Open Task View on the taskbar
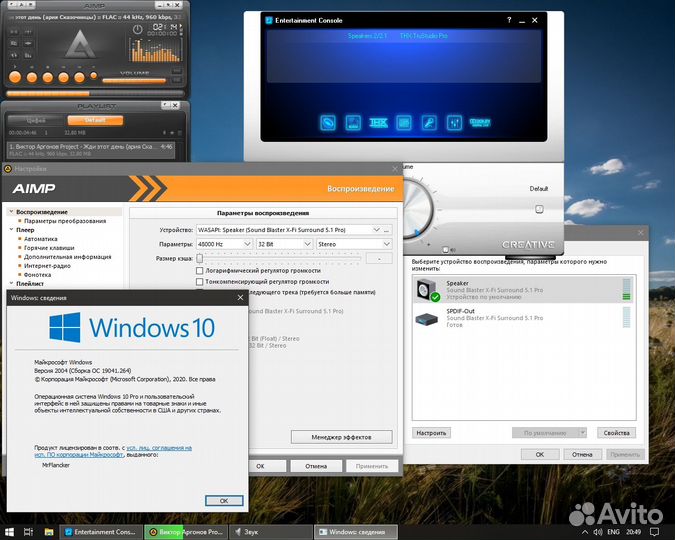This screenshot has height=540, width=675. click(28, 532)
